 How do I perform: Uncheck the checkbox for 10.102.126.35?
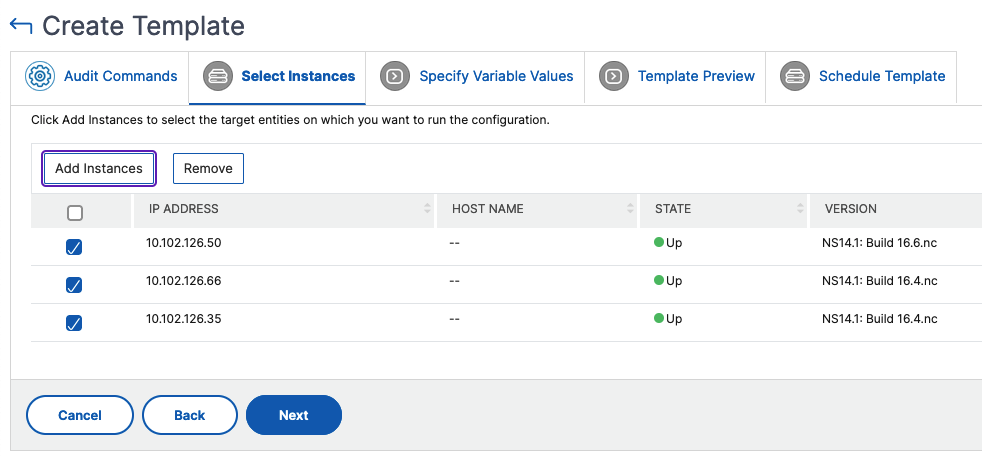pyautogui.click(x=74, y=323)
